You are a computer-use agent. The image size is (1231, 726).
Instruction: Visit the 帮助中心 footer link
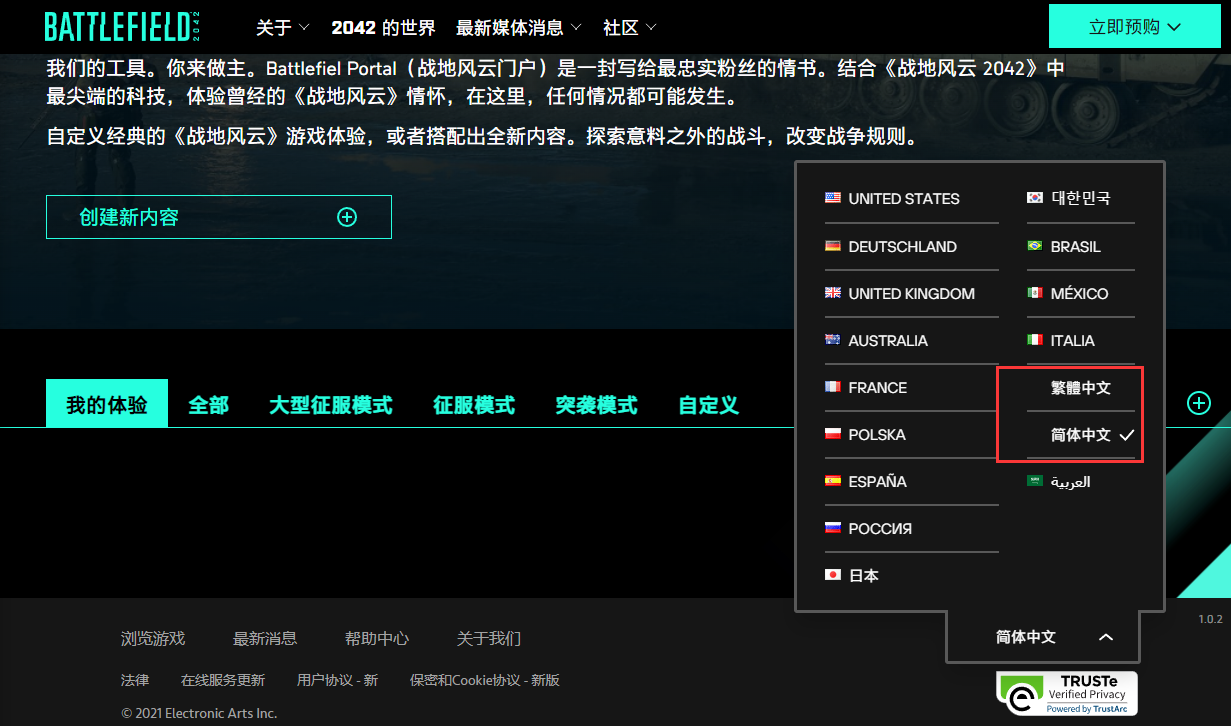click(x=377, y=638)
